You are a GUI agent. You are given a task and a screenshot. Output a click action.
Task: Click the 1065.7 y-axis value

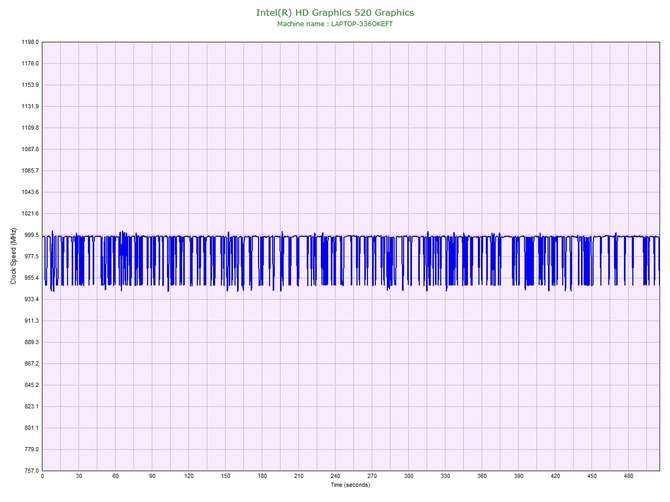(30, 170)
